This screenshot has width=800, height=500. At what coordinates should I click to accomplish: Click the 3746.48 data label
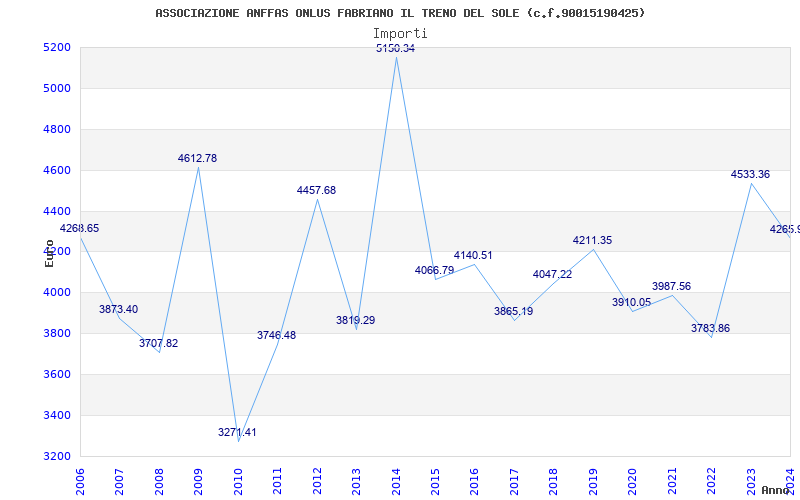(x=277, y=336)
